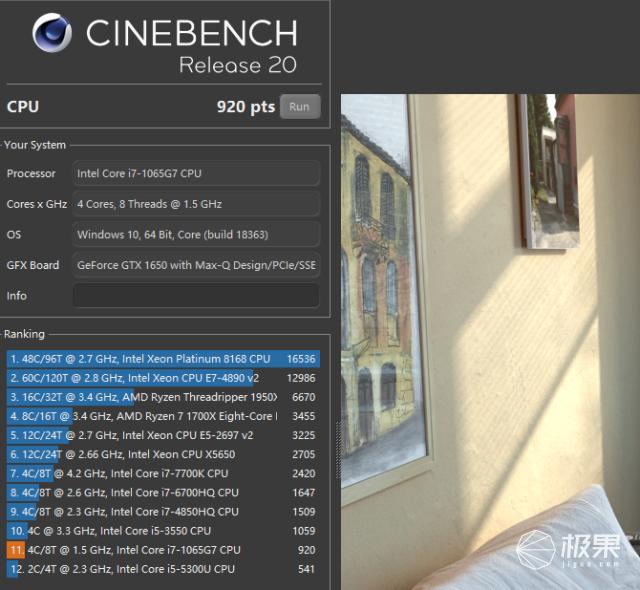This screenshot has height=590, width=640.
Task: Select the Xeon E5-2697 v2 ranking row
Action: coord(163,435)
